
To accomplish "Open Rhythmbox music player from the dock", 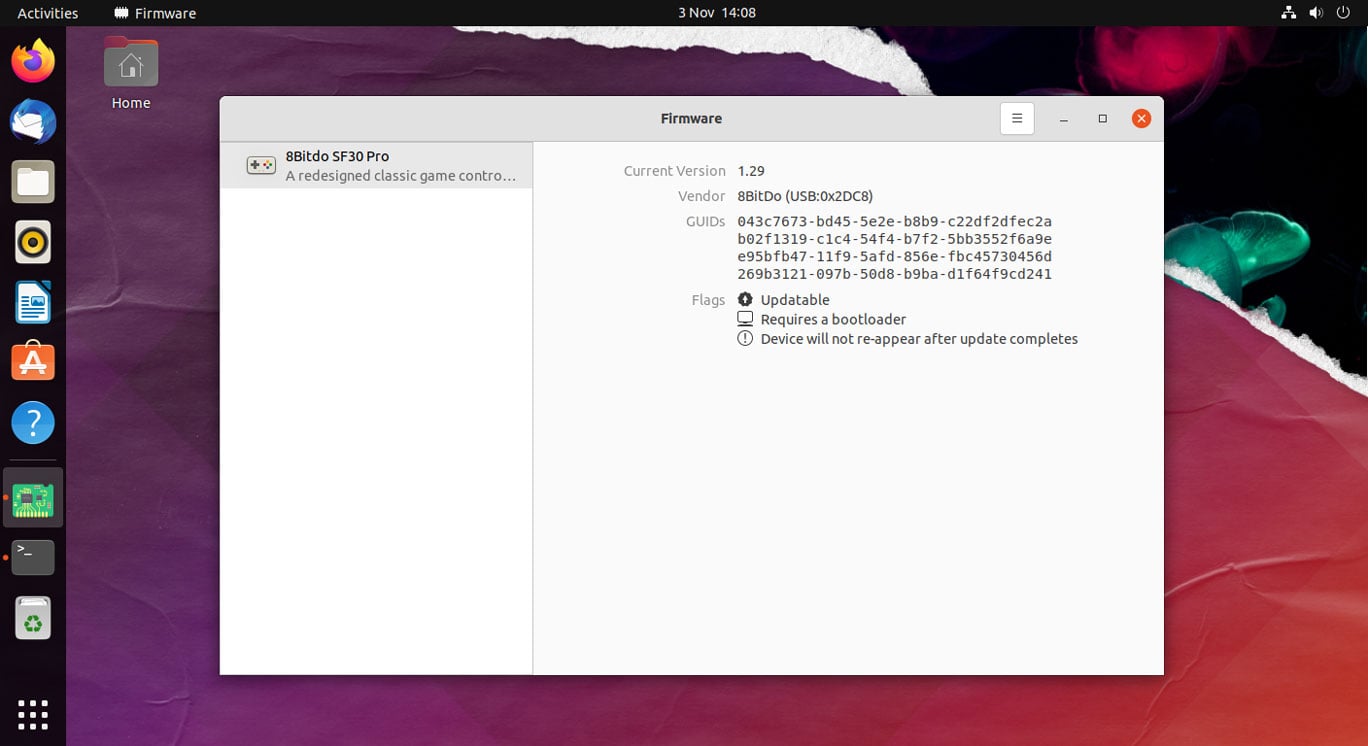I will pos(33,241).
